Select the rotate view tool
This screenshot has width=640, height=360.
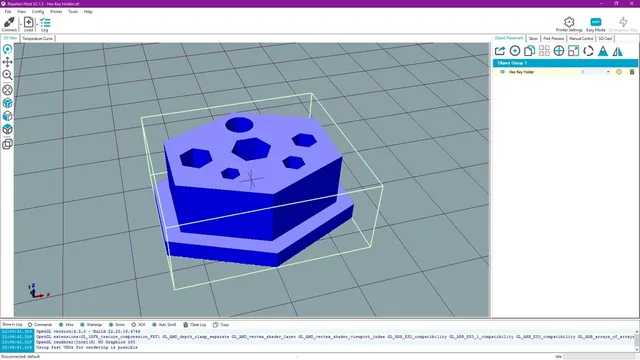tap(7, 49)
